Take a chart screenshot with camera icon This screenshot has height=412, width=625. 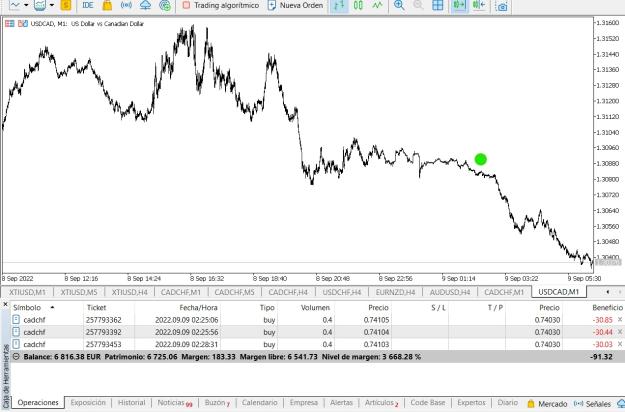pyautogui.click(x=502, y=6)
